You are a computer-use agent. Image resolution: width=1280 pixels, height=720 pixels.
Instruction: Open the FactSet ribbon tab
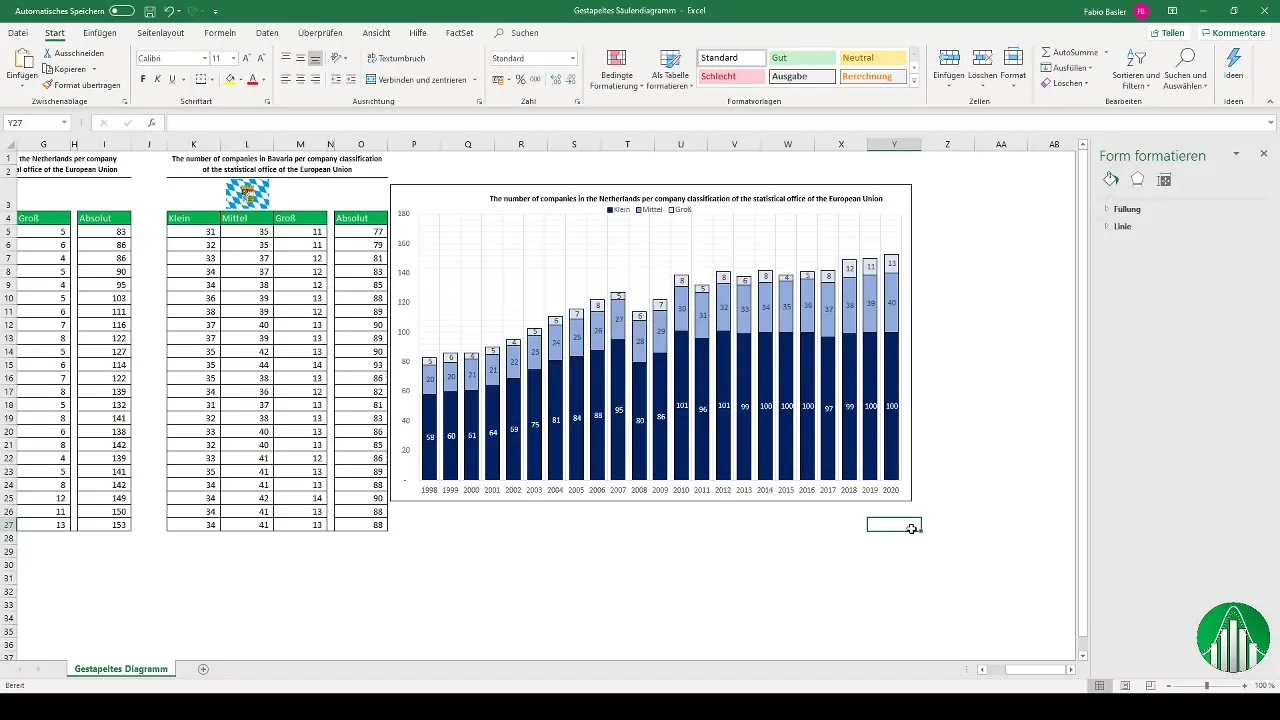point(460,33)
